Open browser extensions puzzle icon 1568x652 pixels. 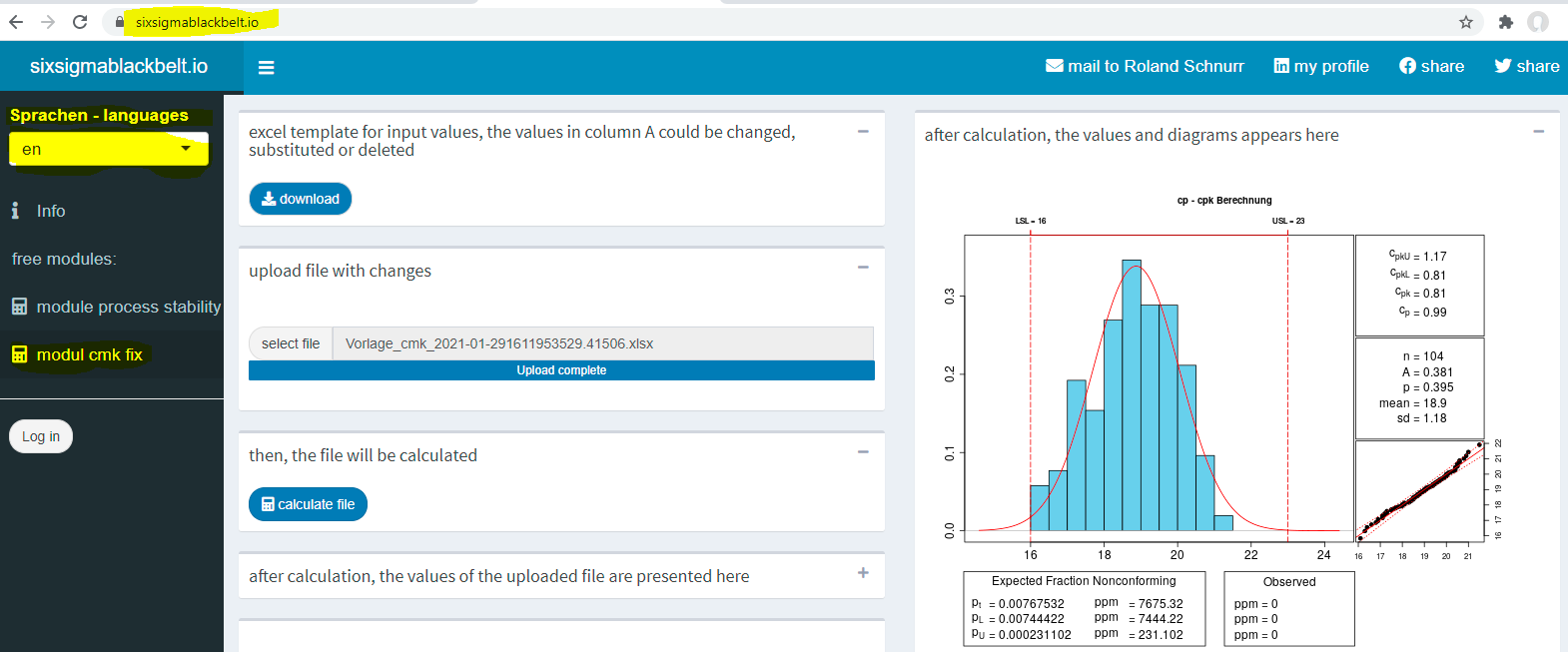[1505, 22]
